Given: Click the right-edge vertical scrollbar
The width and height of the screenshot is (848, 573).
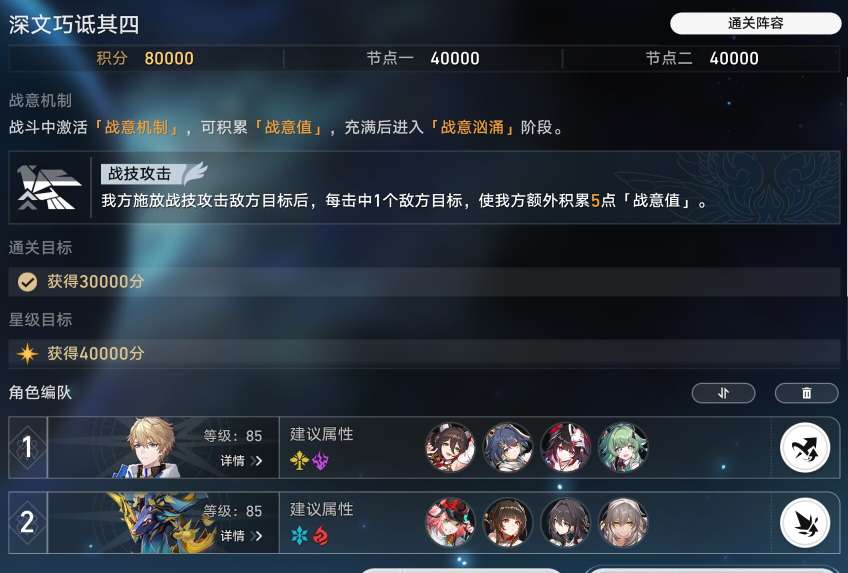Looking at the screenshot, I should click(x=845, y=186).
